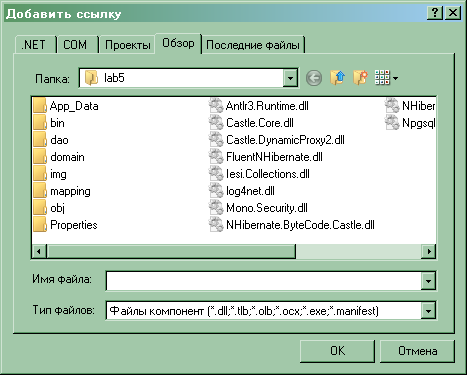Image resolution: width=467 pixels, height=375 pixels.
Task: Expand the Имя файла dropdown arrow
Action: (428, 281)
